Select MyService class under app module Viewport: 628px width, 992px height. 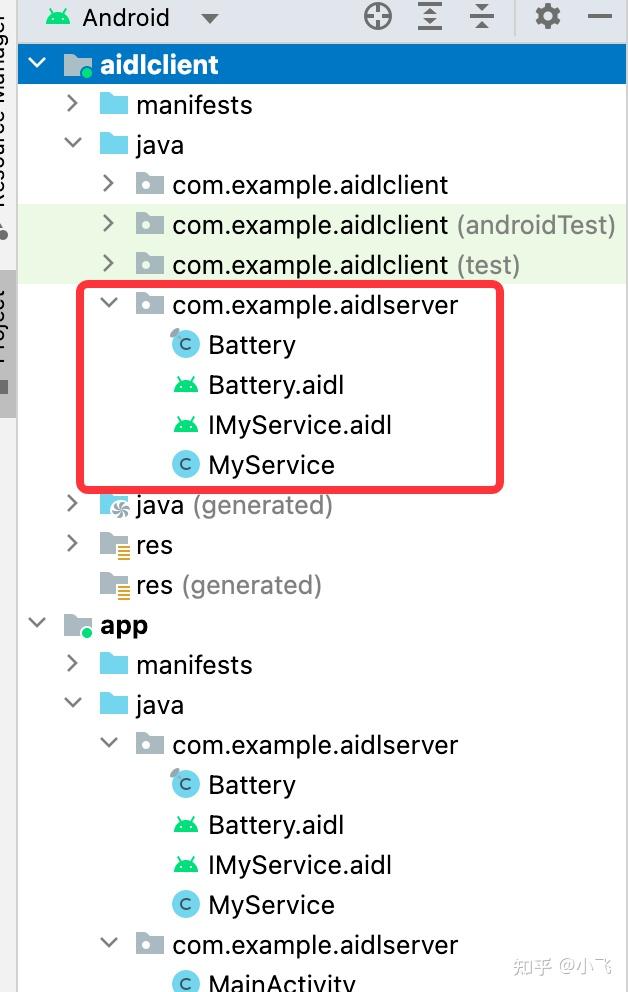pos(271,905)
